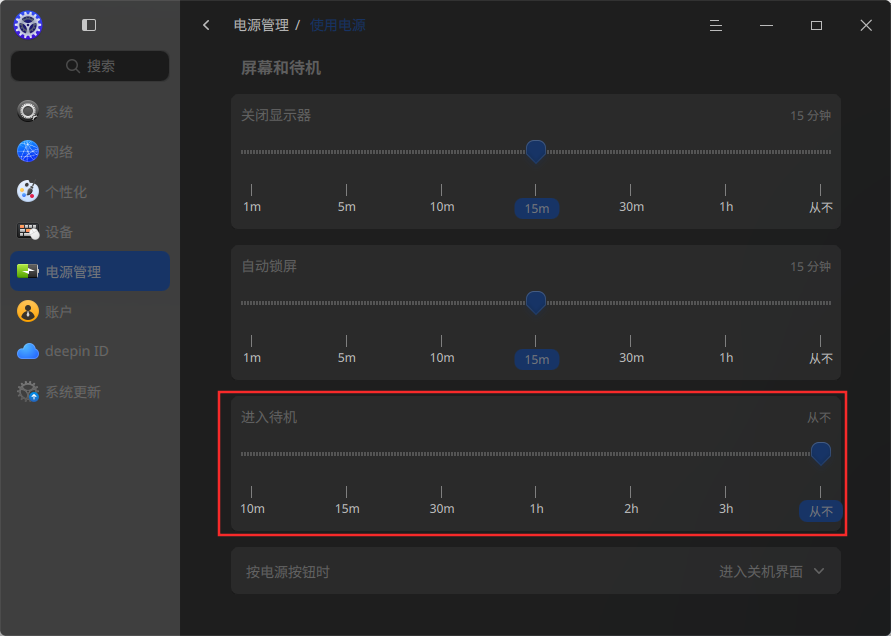Open the 设备 keyboard icon
The image size is (891, 636).
27,231
